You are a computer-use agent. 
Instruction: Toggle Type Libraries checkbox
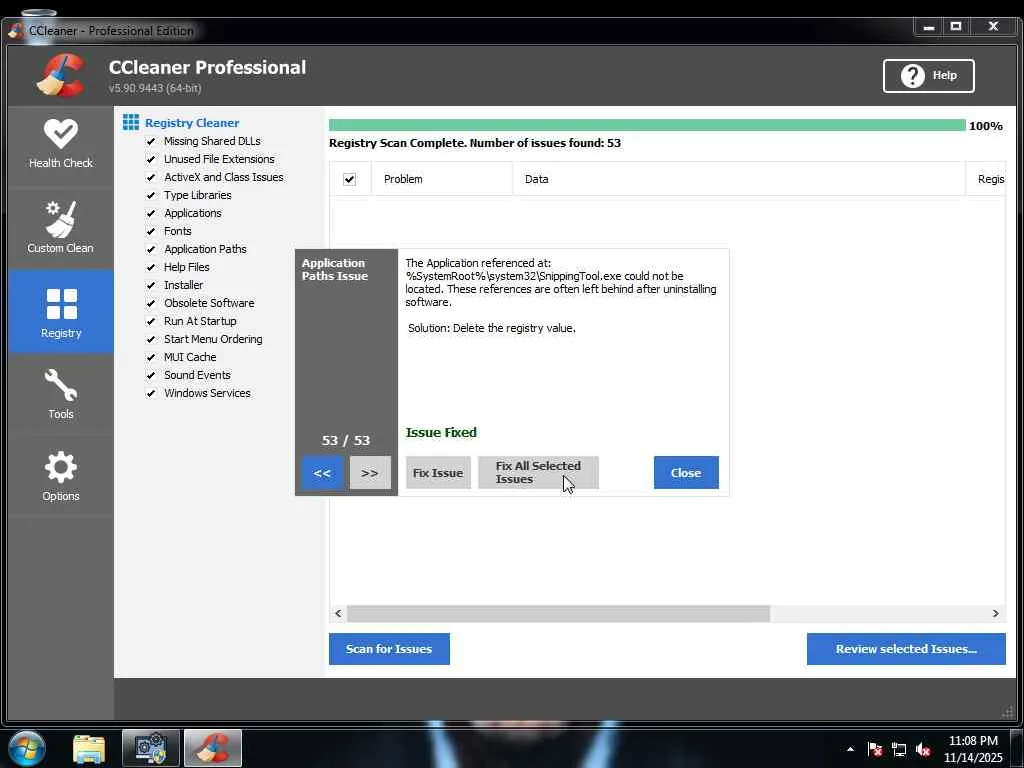(x=151, y=195)
